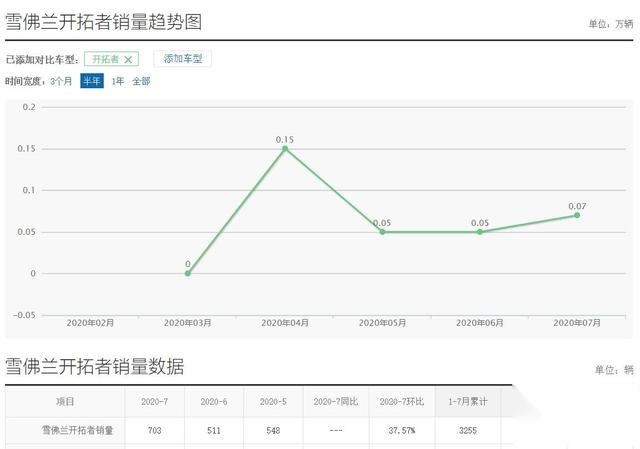Click the 2020-5 column header
The height and width of the screenshot is (449, 640).
273,402
